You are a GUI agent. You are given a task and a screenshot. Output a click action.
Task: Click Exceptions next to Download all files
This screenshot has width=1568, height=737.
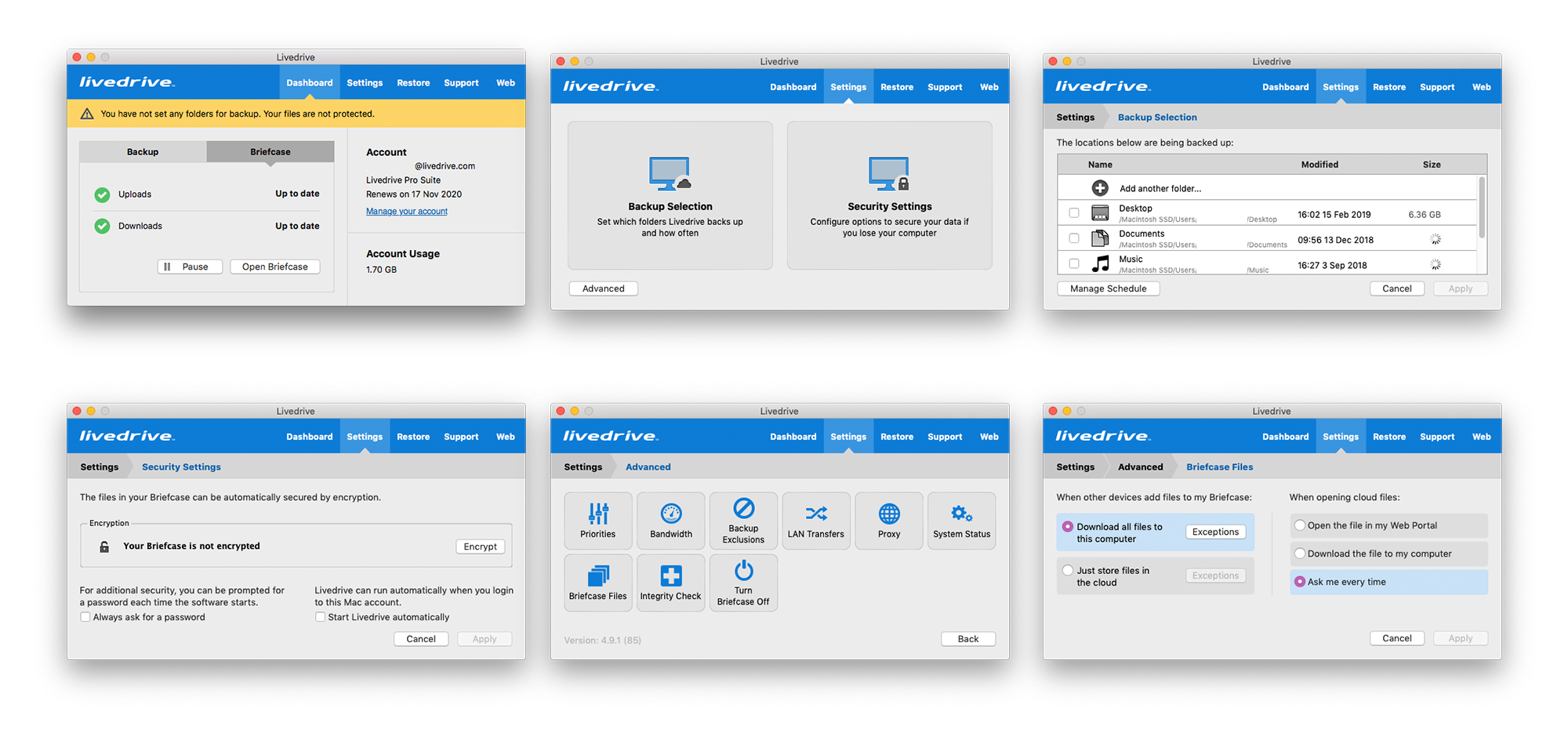(x=1215, y=532)
